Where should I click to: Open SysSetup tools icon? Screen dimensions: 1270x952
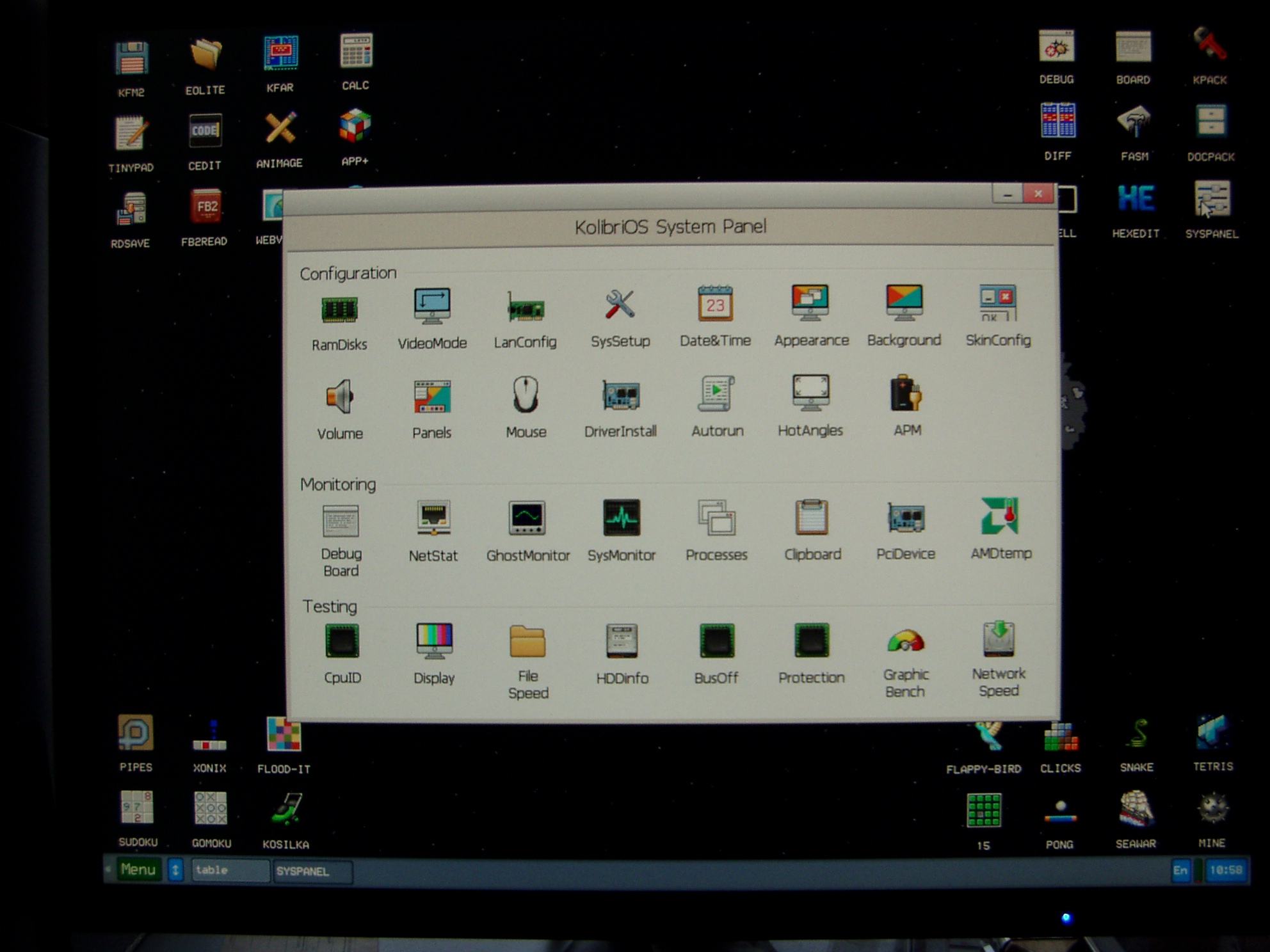[620, 305]
